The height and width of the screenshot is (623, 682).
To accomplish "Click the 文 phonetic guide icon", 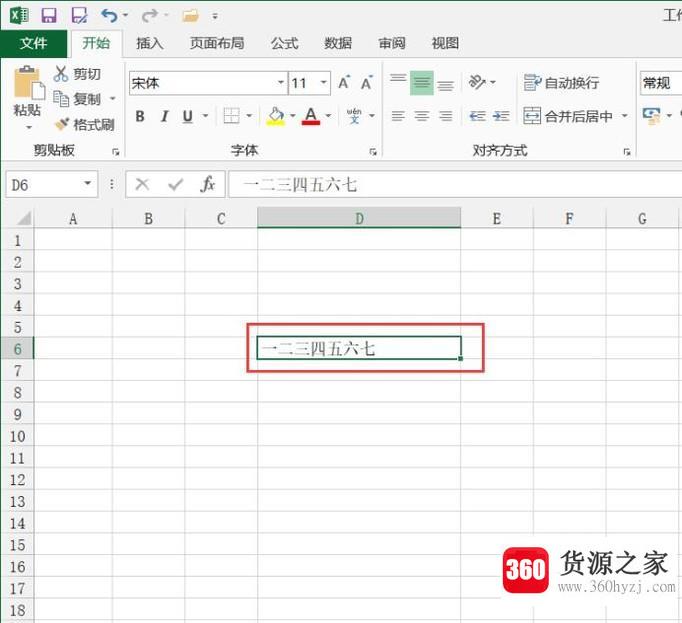I will pyautogui.click(x=354, y=116).
